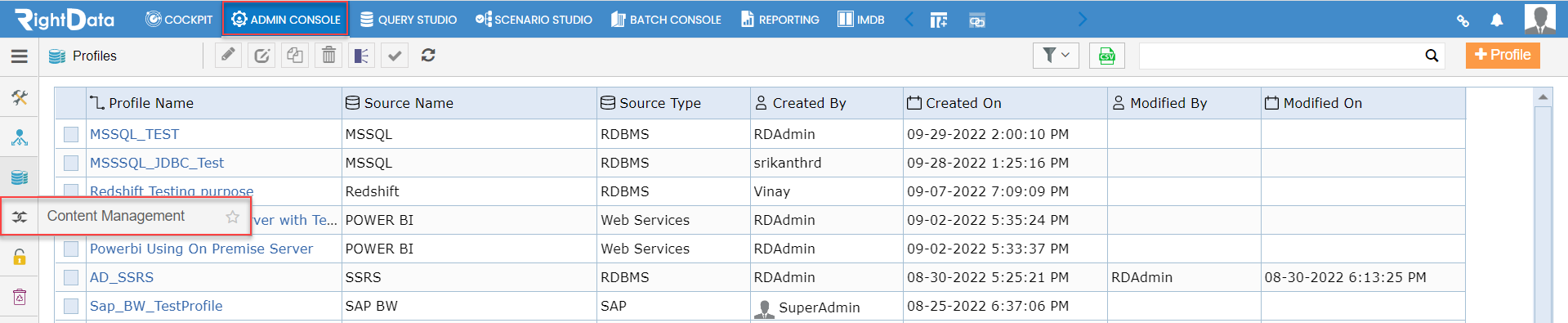Screen dimensions: 1568x323
Task: Switch to the Cockpit tab
Action: 179,20
